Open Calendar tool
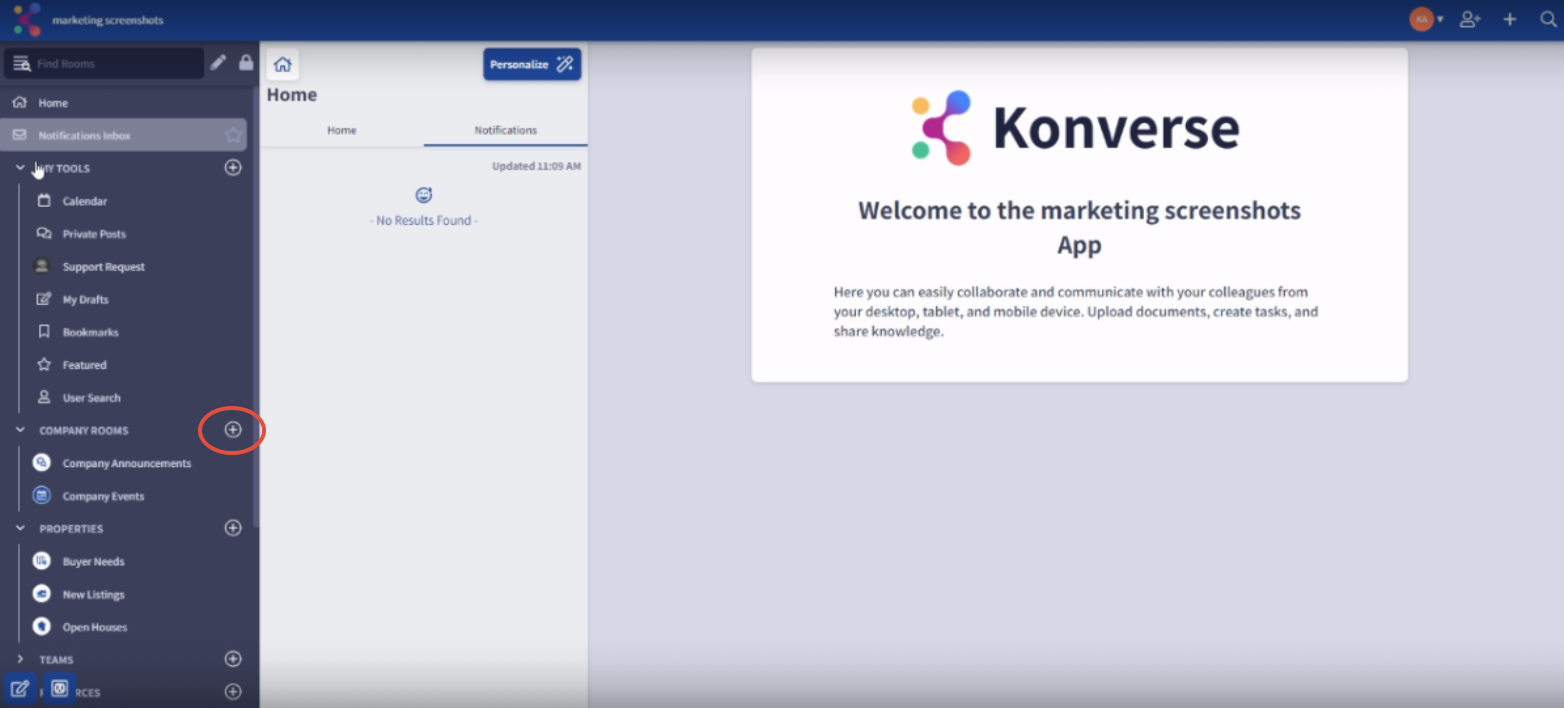This screenshot has width=1564, height=708. [x=84, y=201]
